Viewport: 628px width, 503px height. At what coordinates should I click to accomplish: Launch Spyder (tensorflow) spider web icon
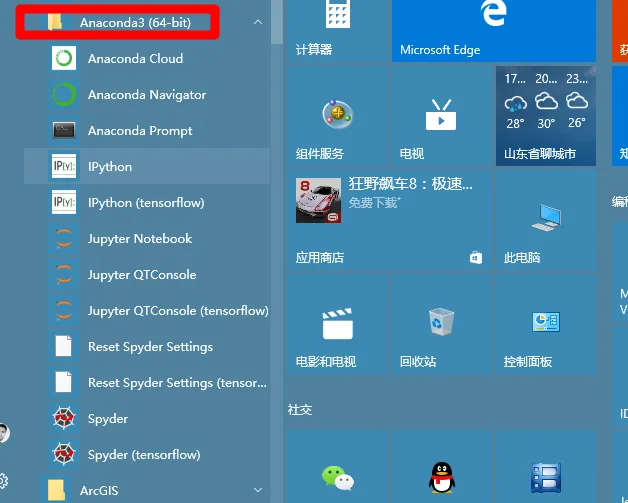tap(64, 455)
